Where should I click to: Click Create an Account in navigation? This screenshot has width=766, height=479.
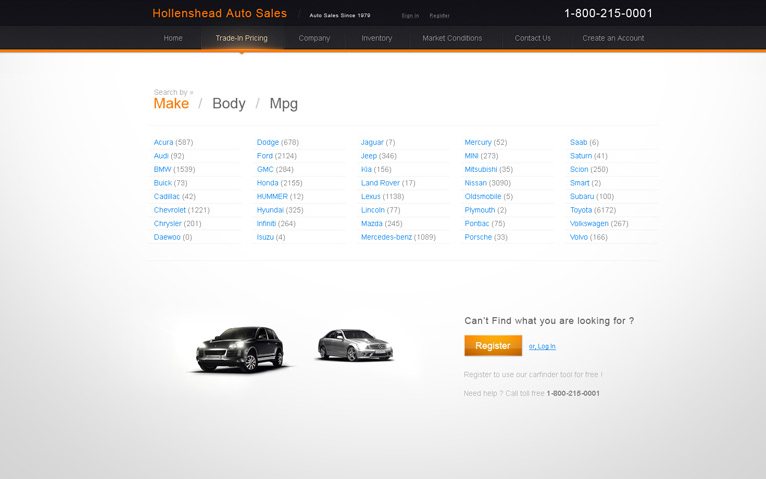point(613,38)
